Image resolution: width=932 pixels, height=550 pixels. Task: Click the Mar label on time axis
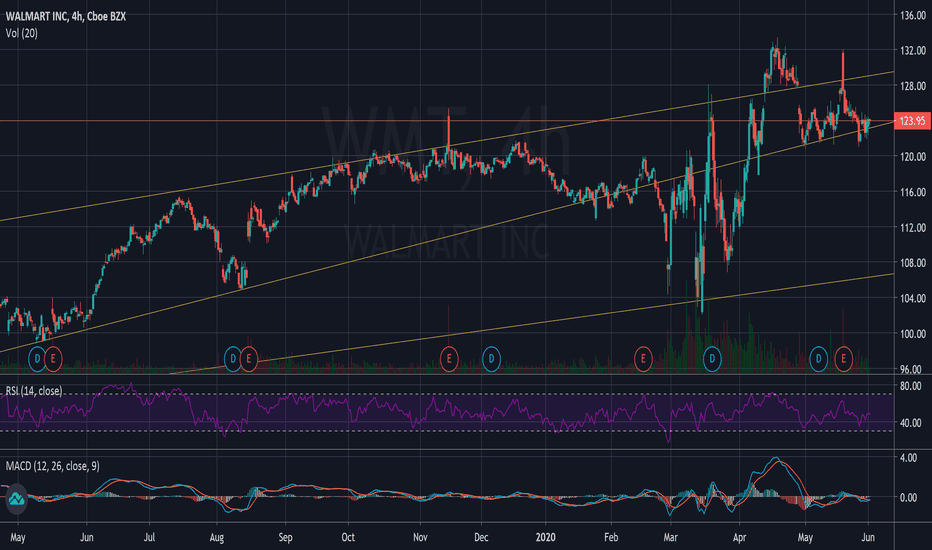(x=670, y=537)
